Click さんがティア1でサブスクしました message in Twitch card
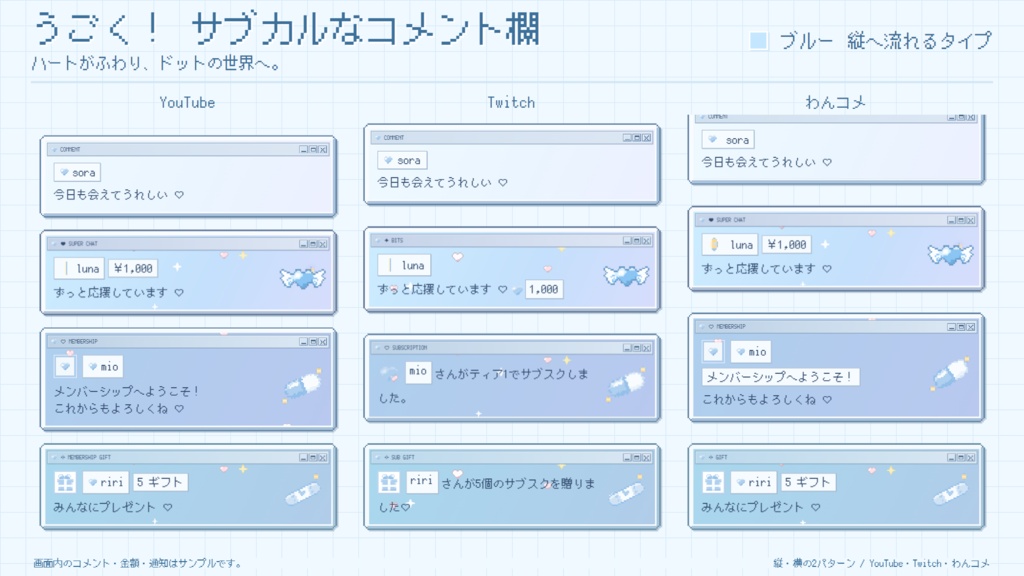Viewport: 1024px width, 576px height. tap(483, 385)
